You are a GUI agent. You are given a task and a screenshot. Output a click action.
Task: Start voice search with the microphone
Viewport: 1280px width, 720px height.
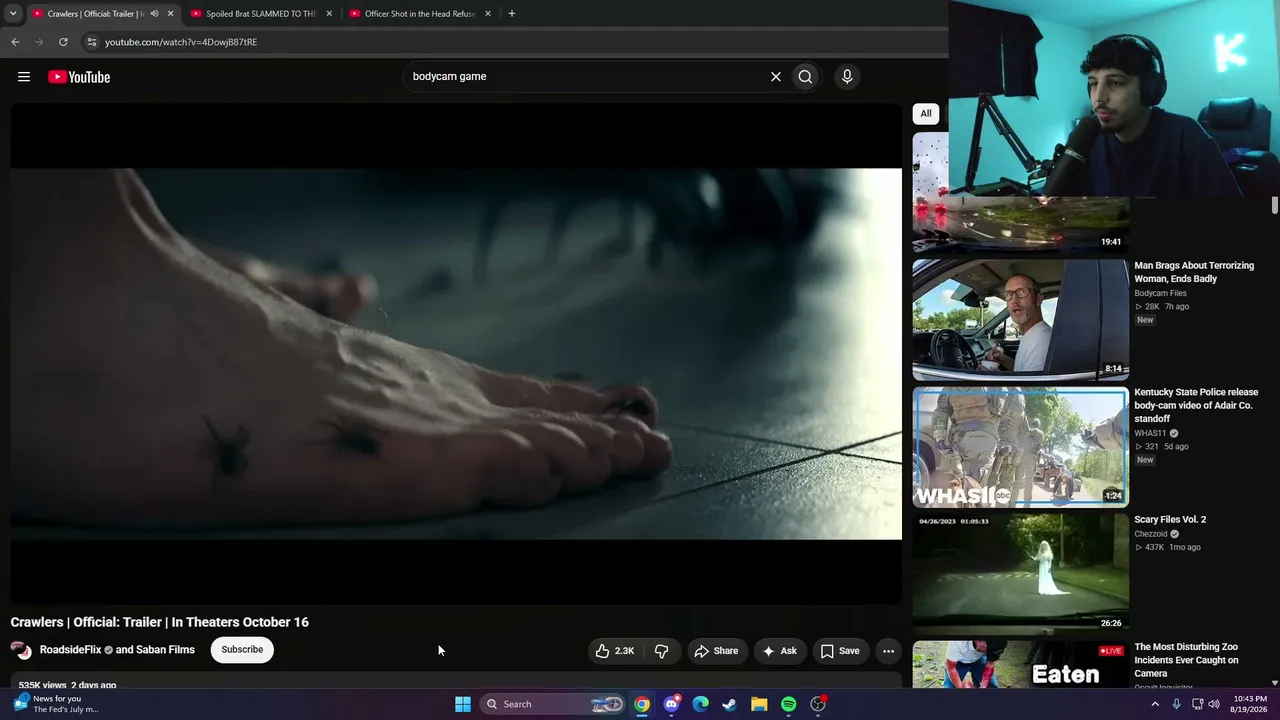click(x=847, y=76)
